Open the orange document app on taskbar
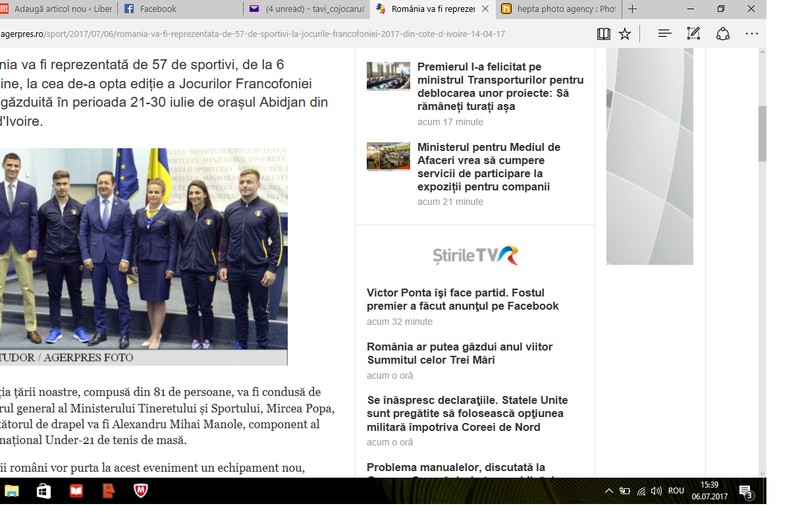This screenshot has width=800, height=506. (x=108, y=491)
